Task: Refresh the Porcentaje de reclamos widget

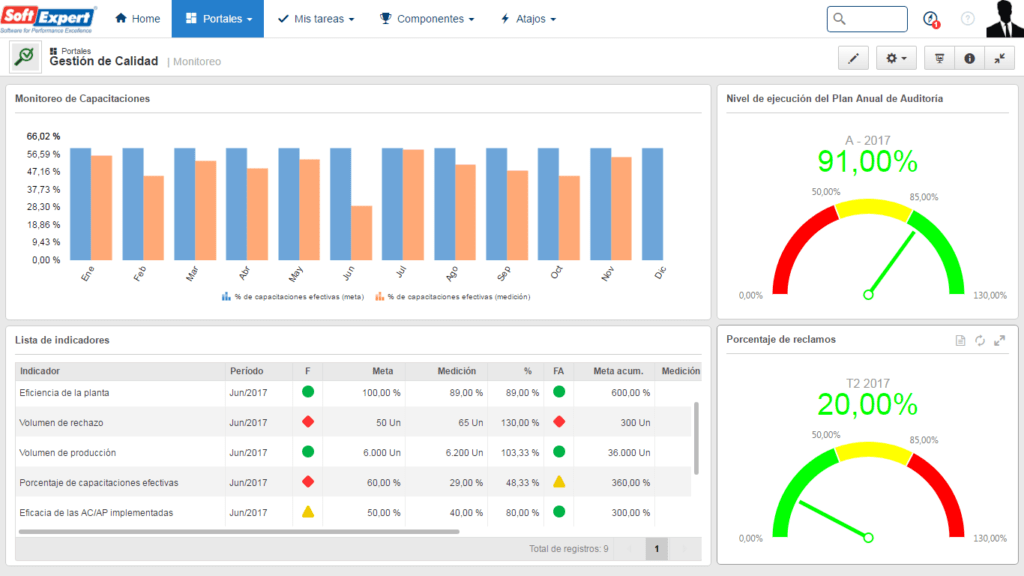Action: tap(980, 340)
